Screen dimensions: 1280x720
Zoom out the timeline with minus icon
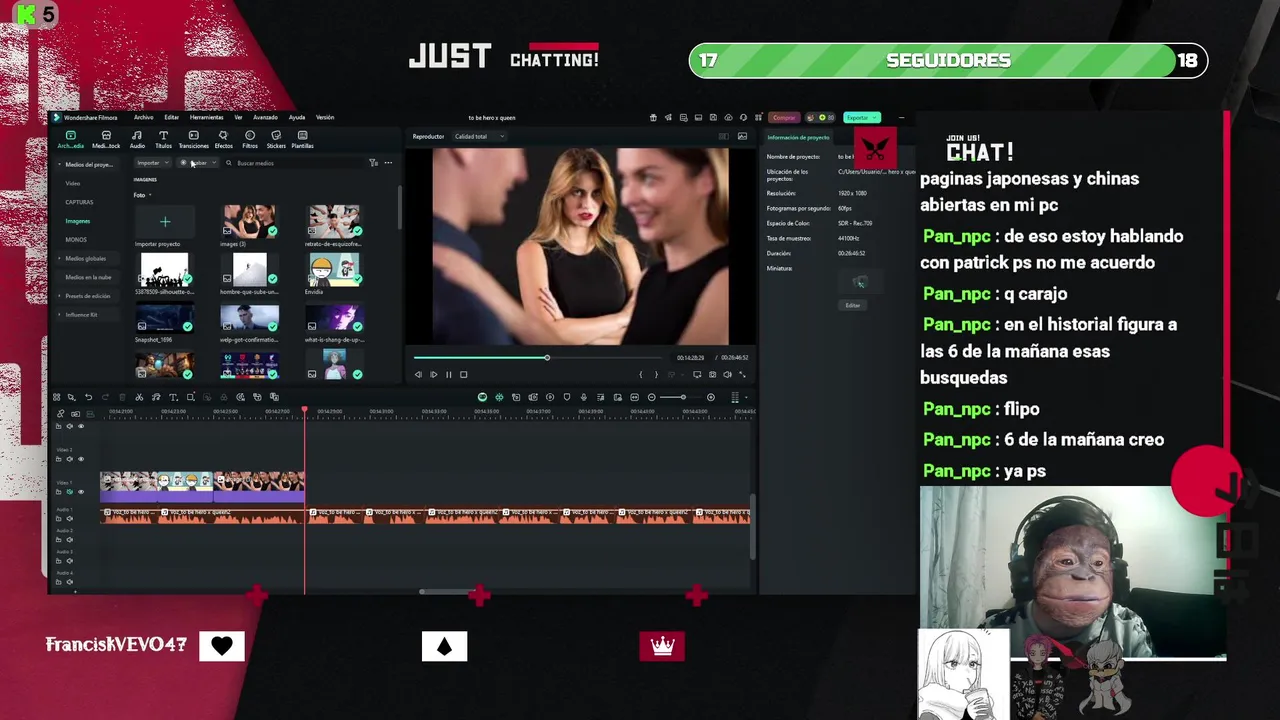coord(652,397)
